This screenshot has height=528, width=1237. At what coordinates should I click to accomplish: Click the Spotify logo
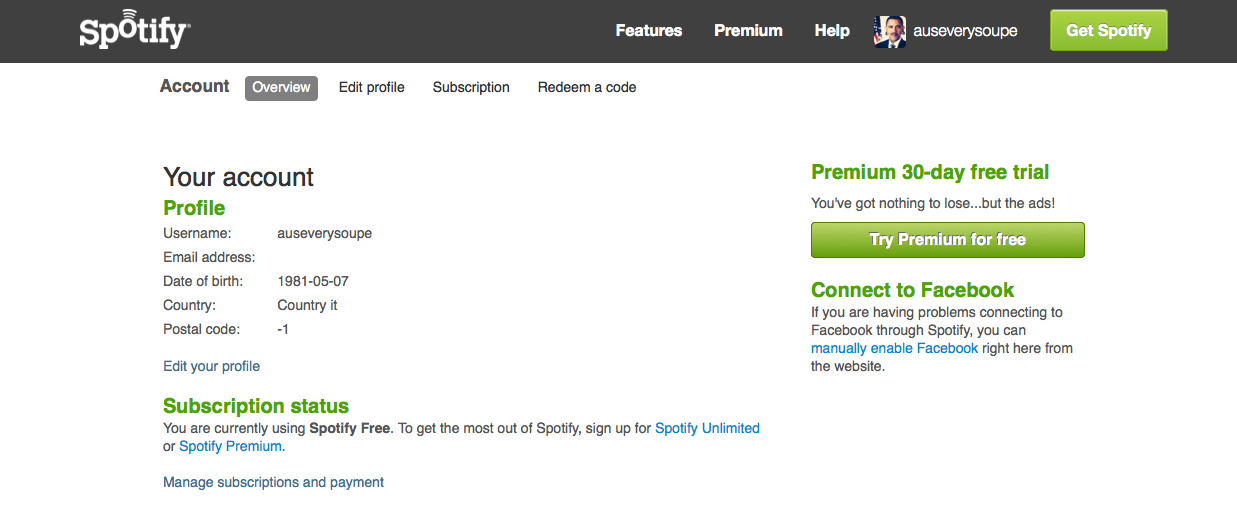(x=135, y=31)
